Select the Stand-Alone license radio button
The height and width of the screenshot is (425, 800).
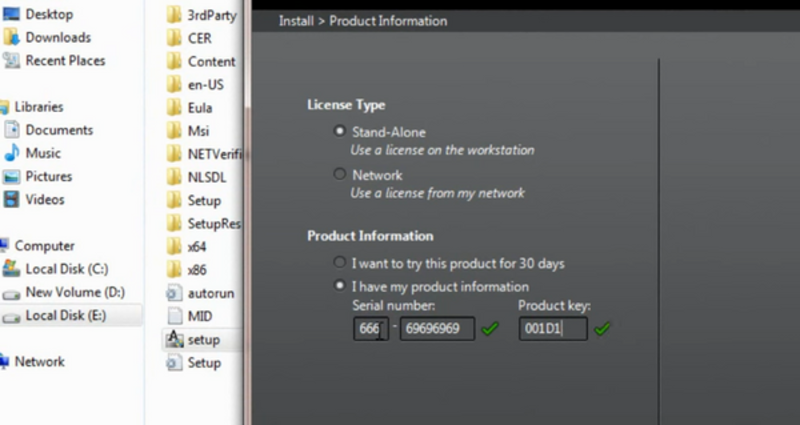pos(339,131)
